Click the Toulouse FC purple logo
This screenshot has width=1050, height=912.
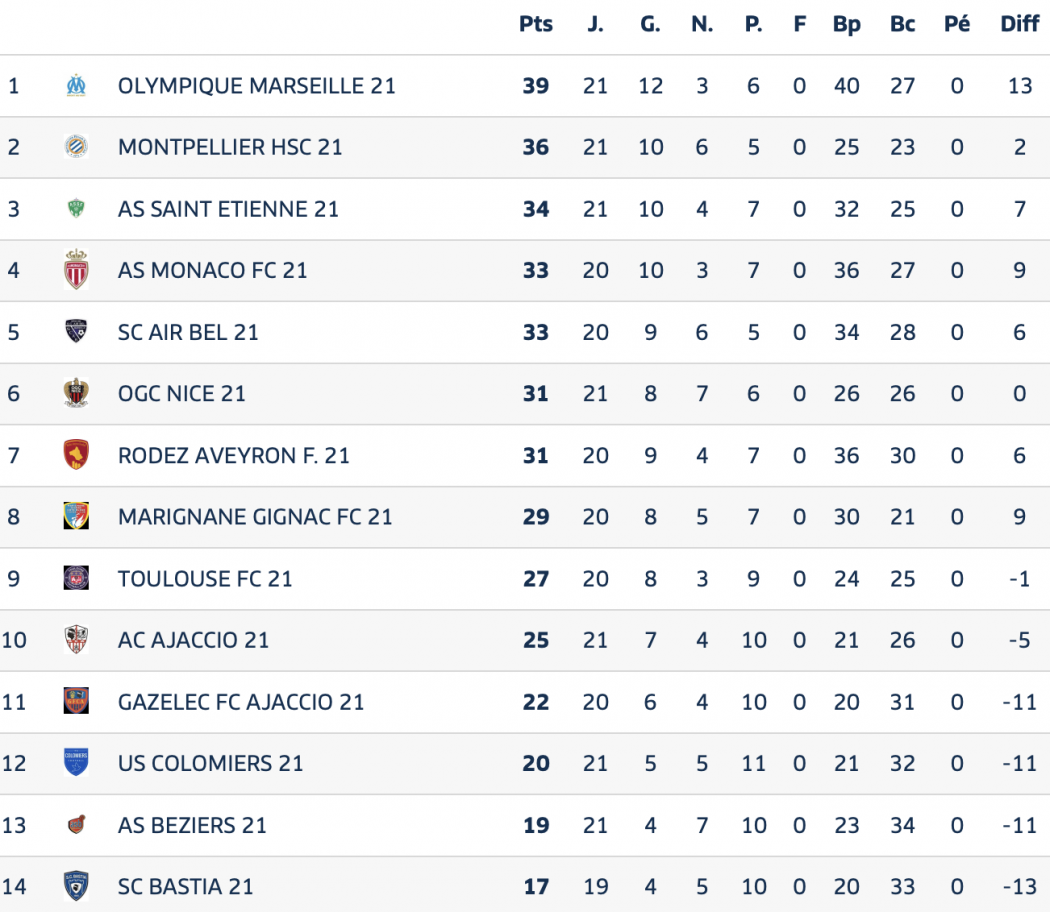click(76, 578)
